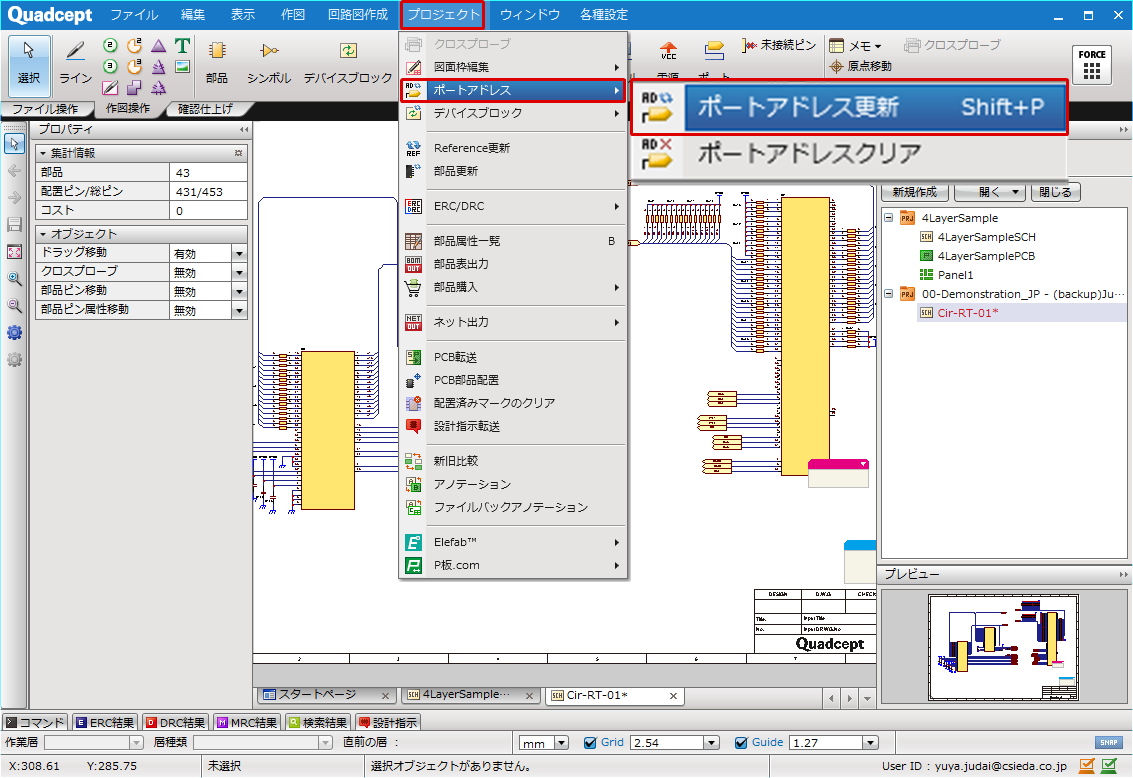Image resolution: width=1133 pixels, height=778 pixels.
Task: Select Reference更新 menu item
Action: (x=512, y=148)
